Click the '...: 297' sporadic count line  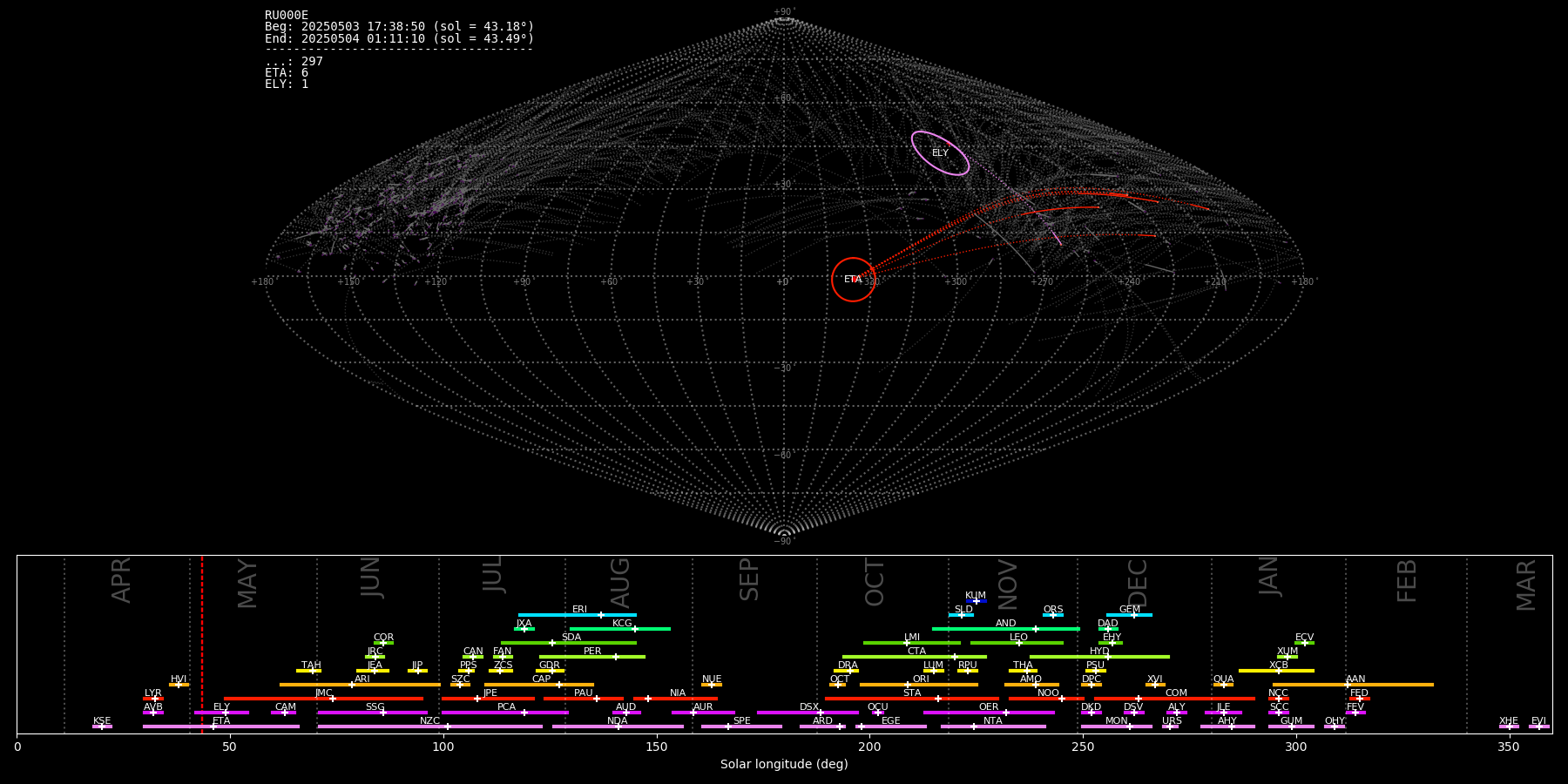(294, 61)
